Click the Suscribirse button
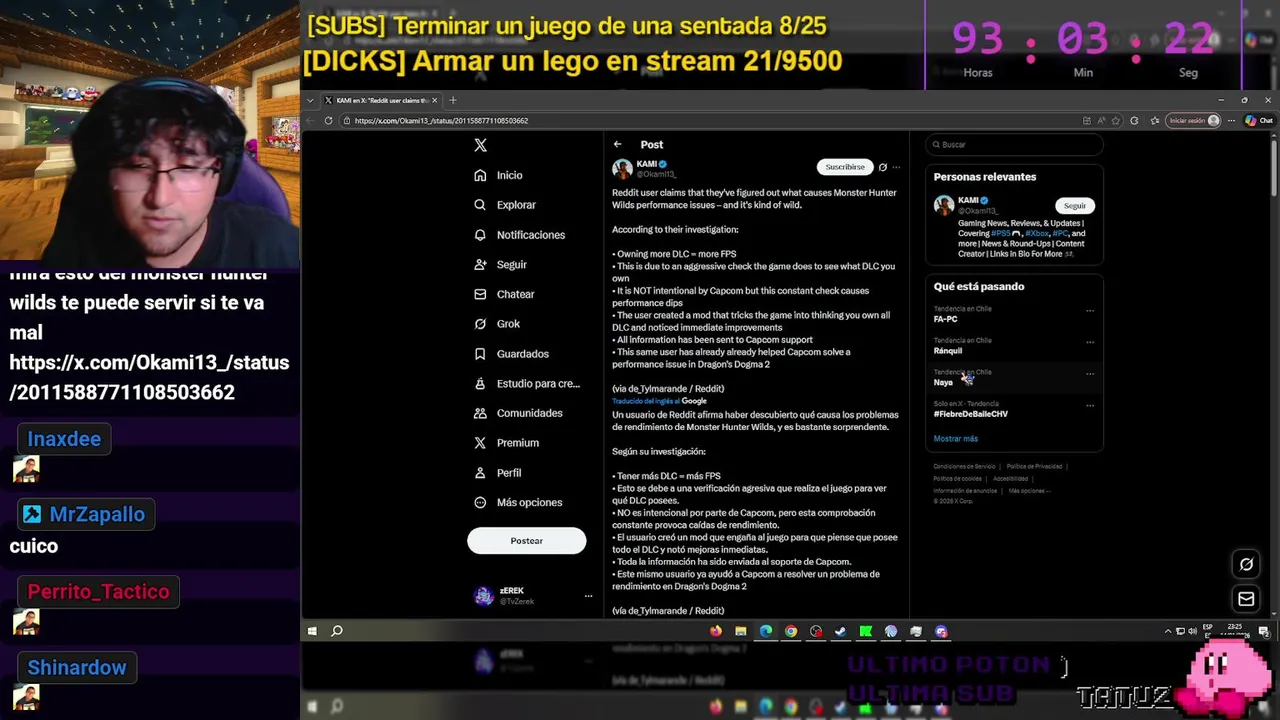This screenshot has height=720, width=1280. 845,167
